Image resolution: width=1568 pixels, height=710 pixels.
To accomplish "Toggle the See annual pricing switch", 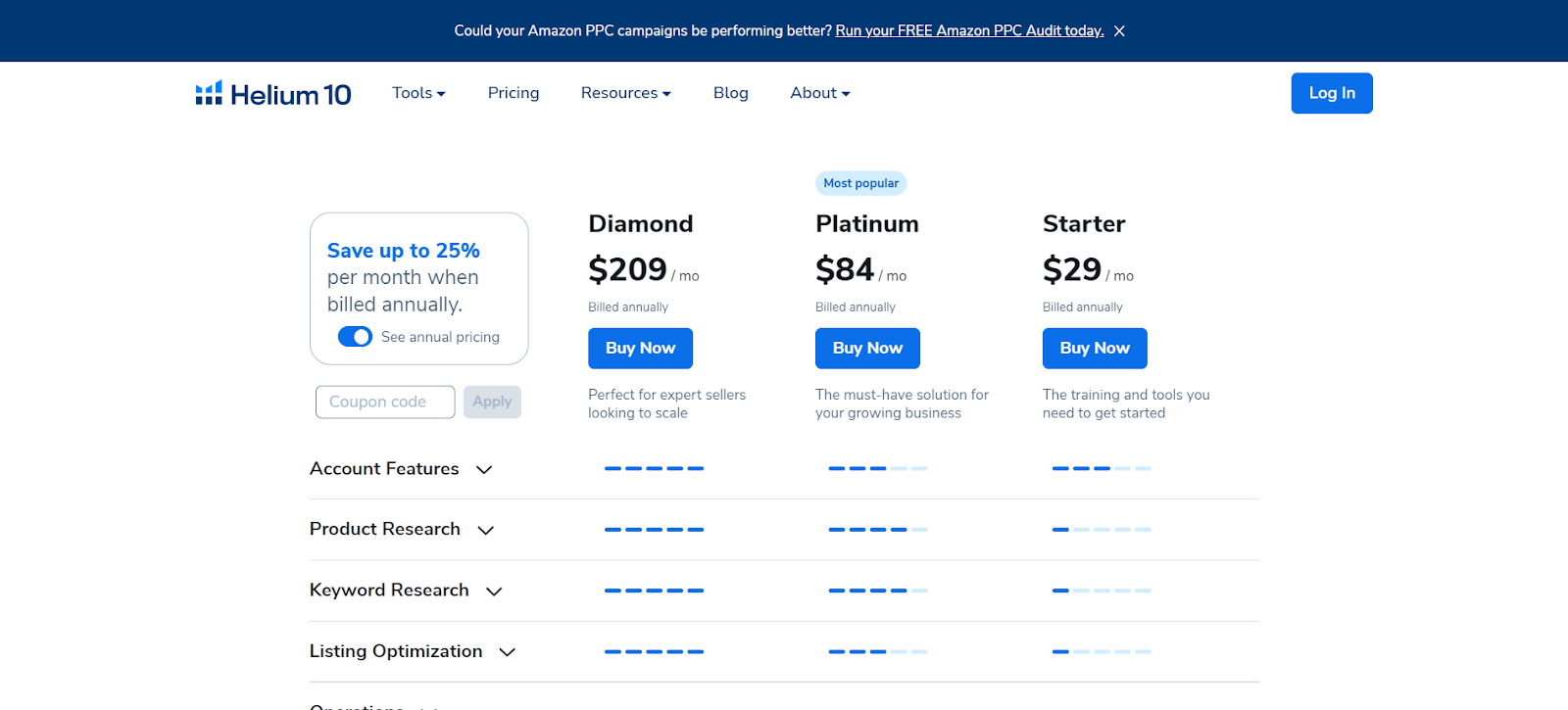I will (355, 337).
